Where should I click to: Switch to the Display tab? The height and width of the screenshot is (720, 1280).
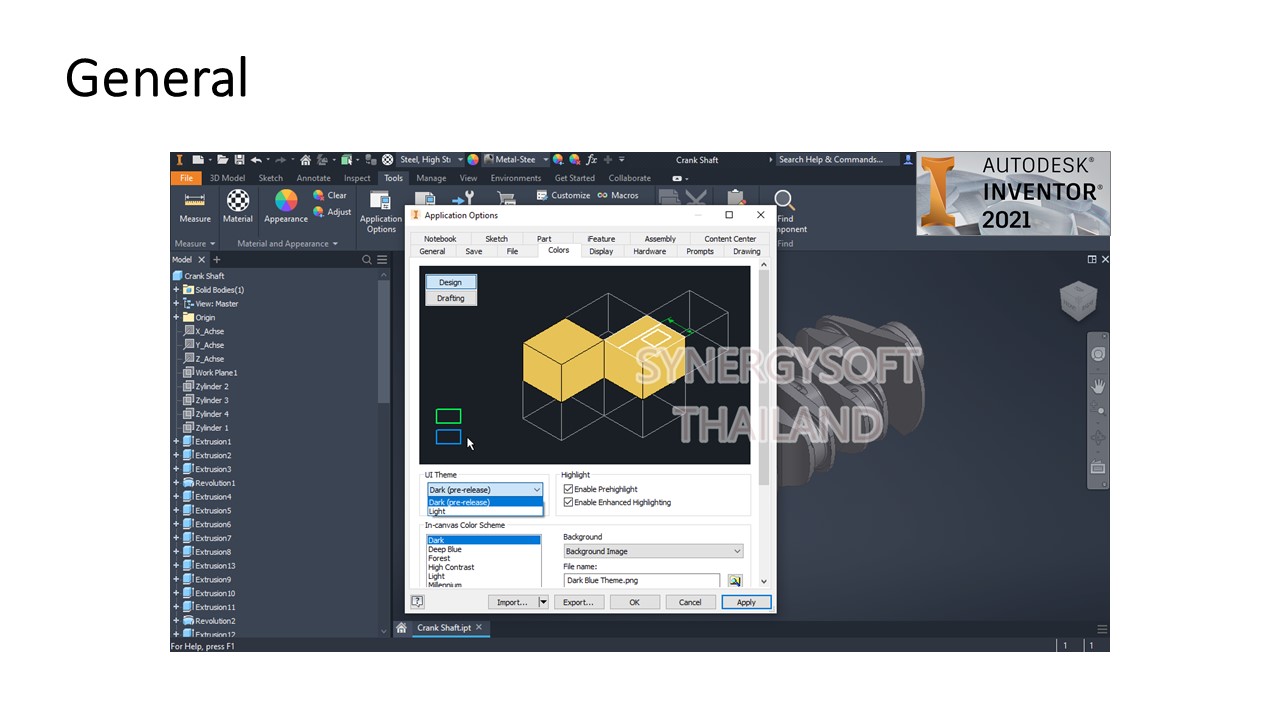[x=601, y=251]
